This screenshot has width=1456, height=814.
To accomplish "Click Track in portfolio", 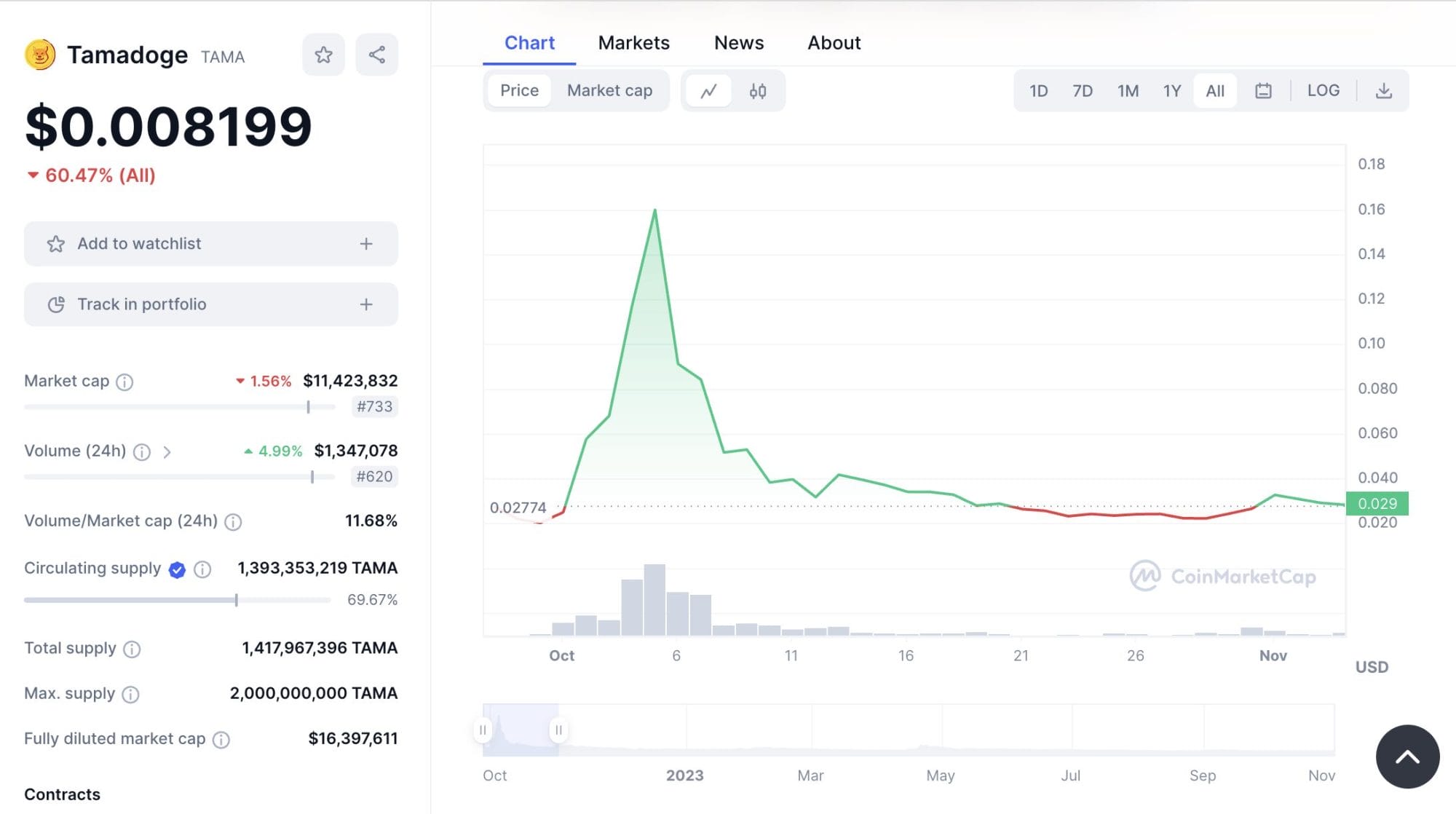I will (x=210, y=304).
